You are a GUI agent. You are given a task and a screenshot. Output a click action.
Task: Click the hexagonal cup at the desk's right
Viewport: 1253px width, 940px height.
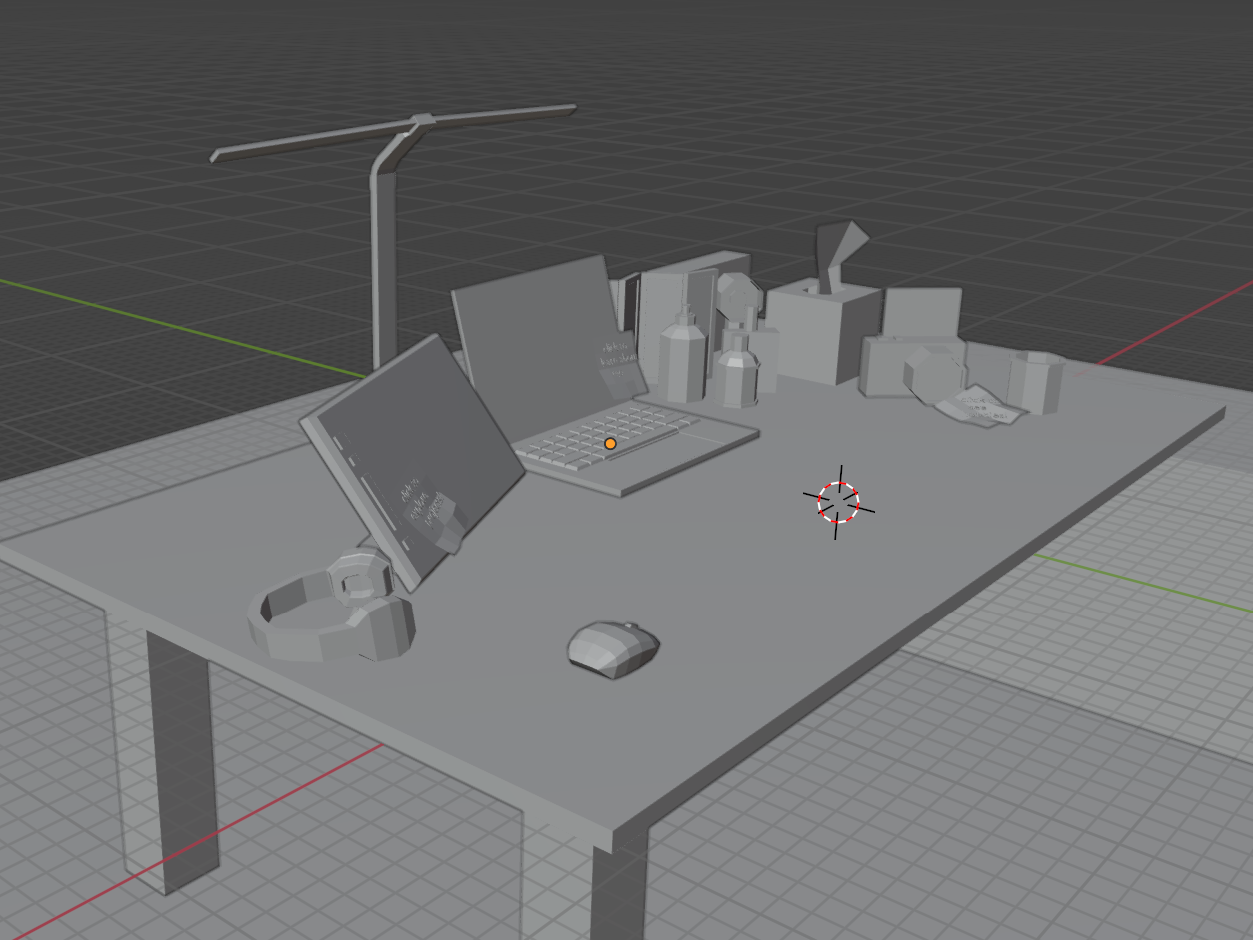(x=1034, y=381)
